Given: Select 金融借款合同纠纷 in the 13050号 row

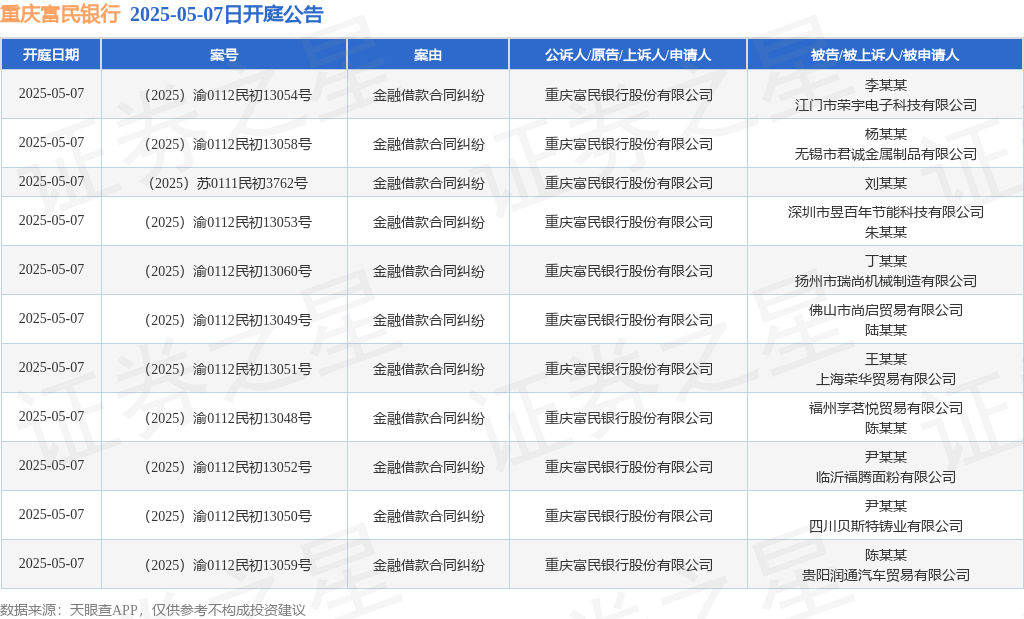Looking at the screenshot, I should (428, 516).
